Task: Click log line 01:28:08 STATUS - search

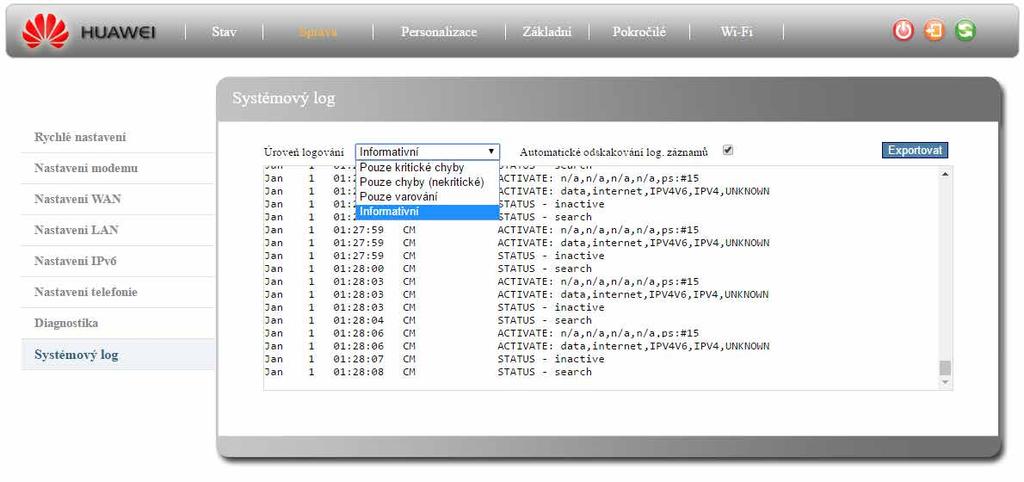Action: click(x=428, y=372)
